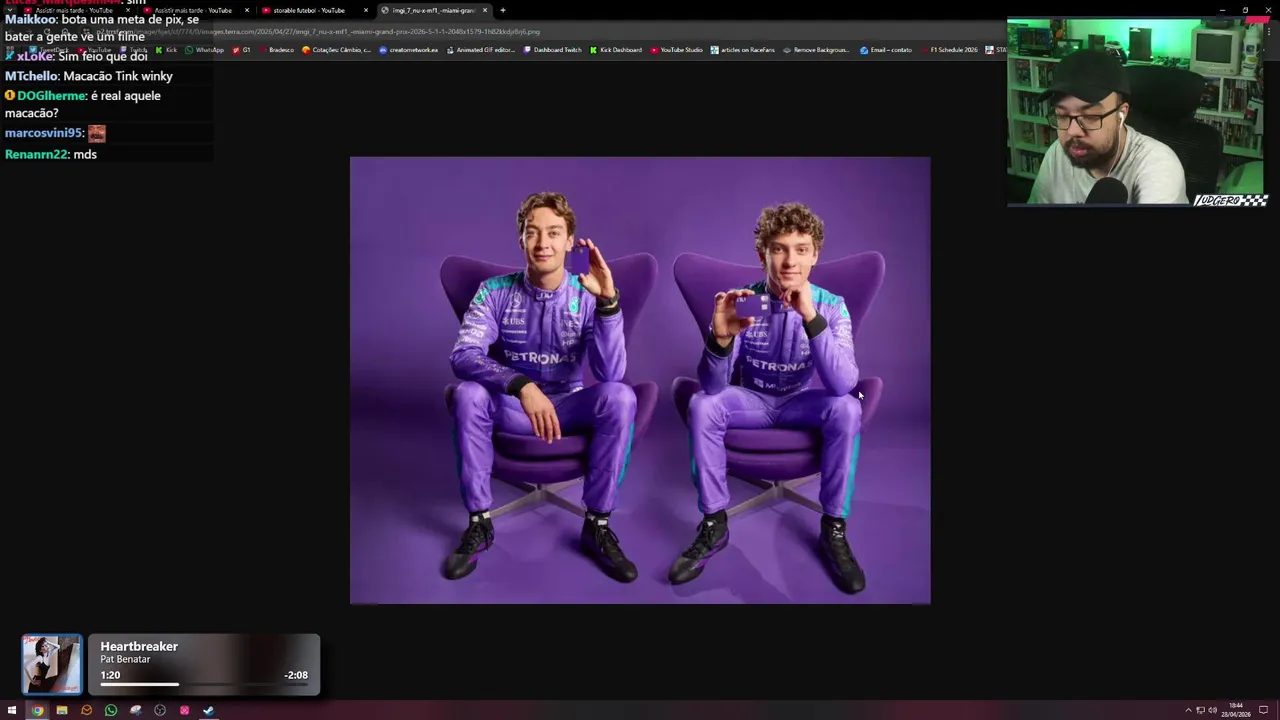Open Google Chrome from the taskbar
The image size is (1280, 720).
(37, 710)
